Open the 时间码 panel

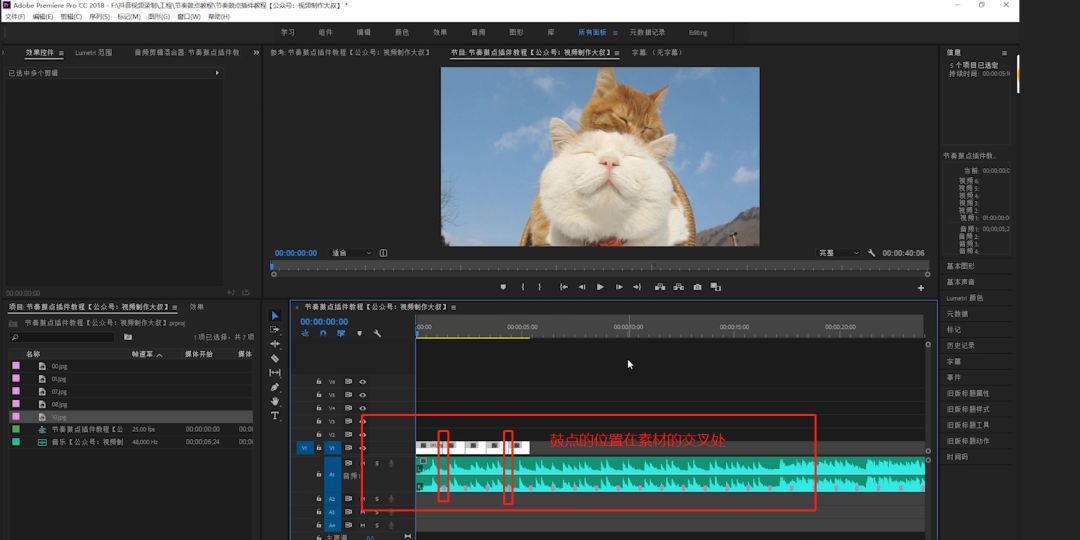[957, 456]
